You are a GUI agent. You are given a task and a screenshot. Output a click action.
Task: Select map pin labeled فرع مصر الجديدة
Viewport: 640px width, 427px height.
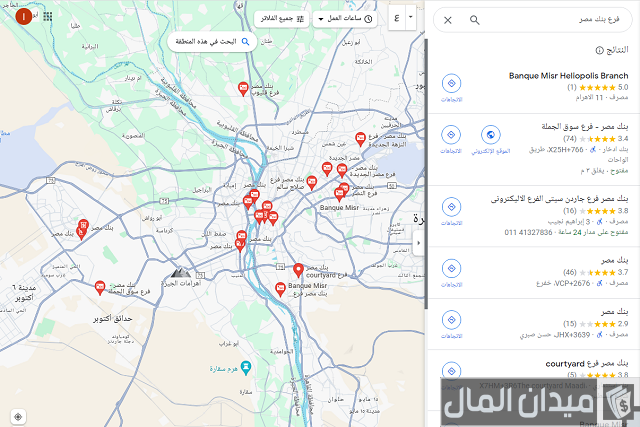click(342, 170)
